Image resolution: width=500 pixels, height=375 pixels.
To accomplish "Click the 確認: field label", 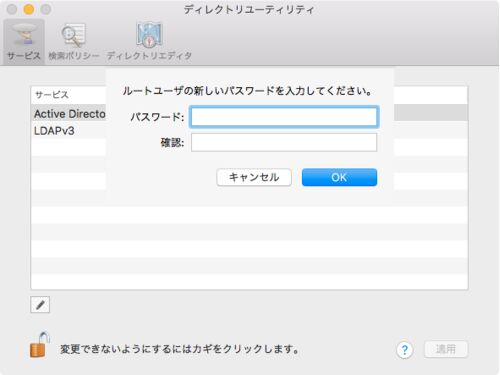I will coord(172,143).
